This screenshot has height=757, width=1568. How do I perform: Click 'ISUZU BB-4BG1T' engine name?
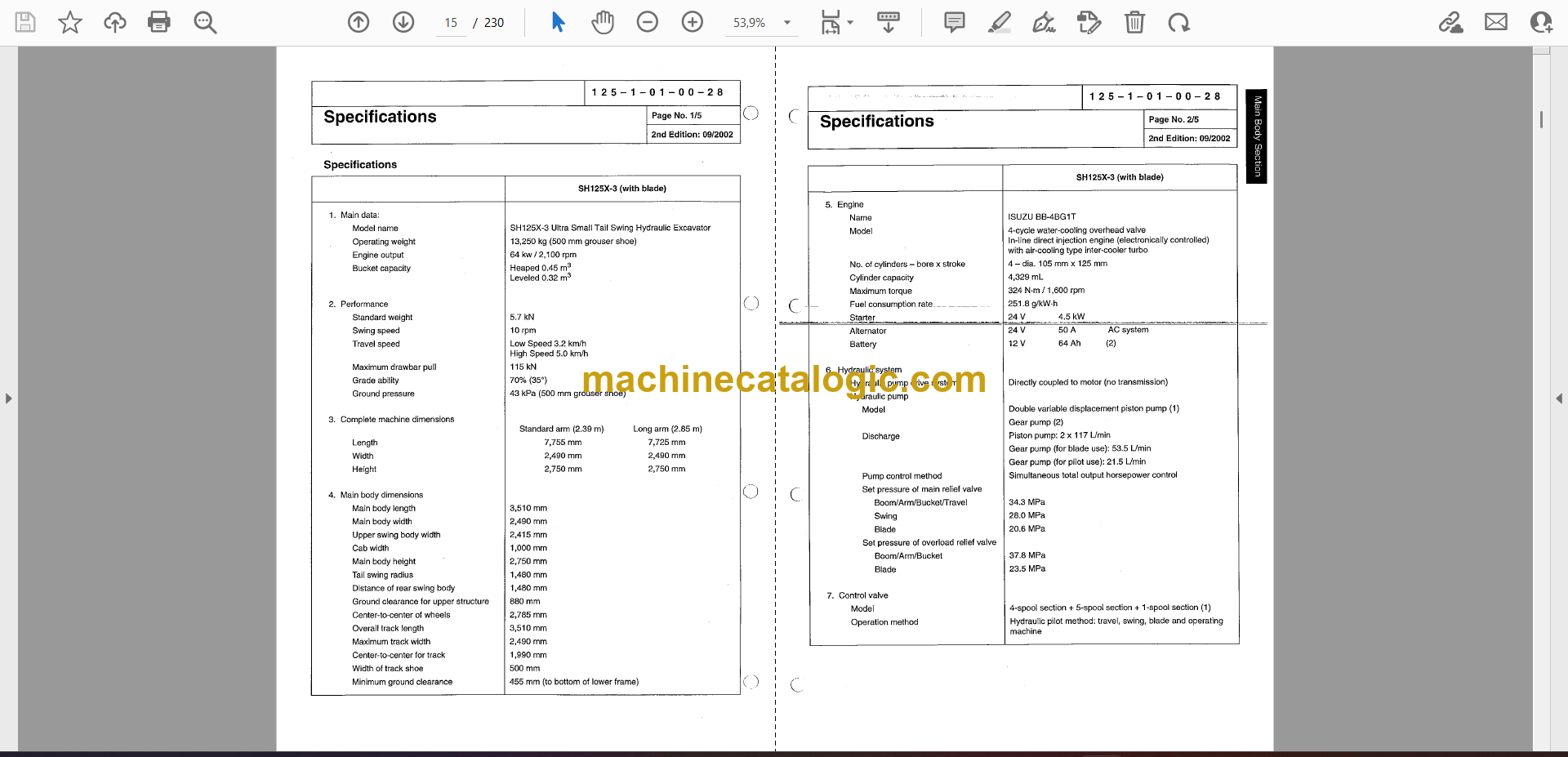pyautogui.click(x=1042, y=217)
